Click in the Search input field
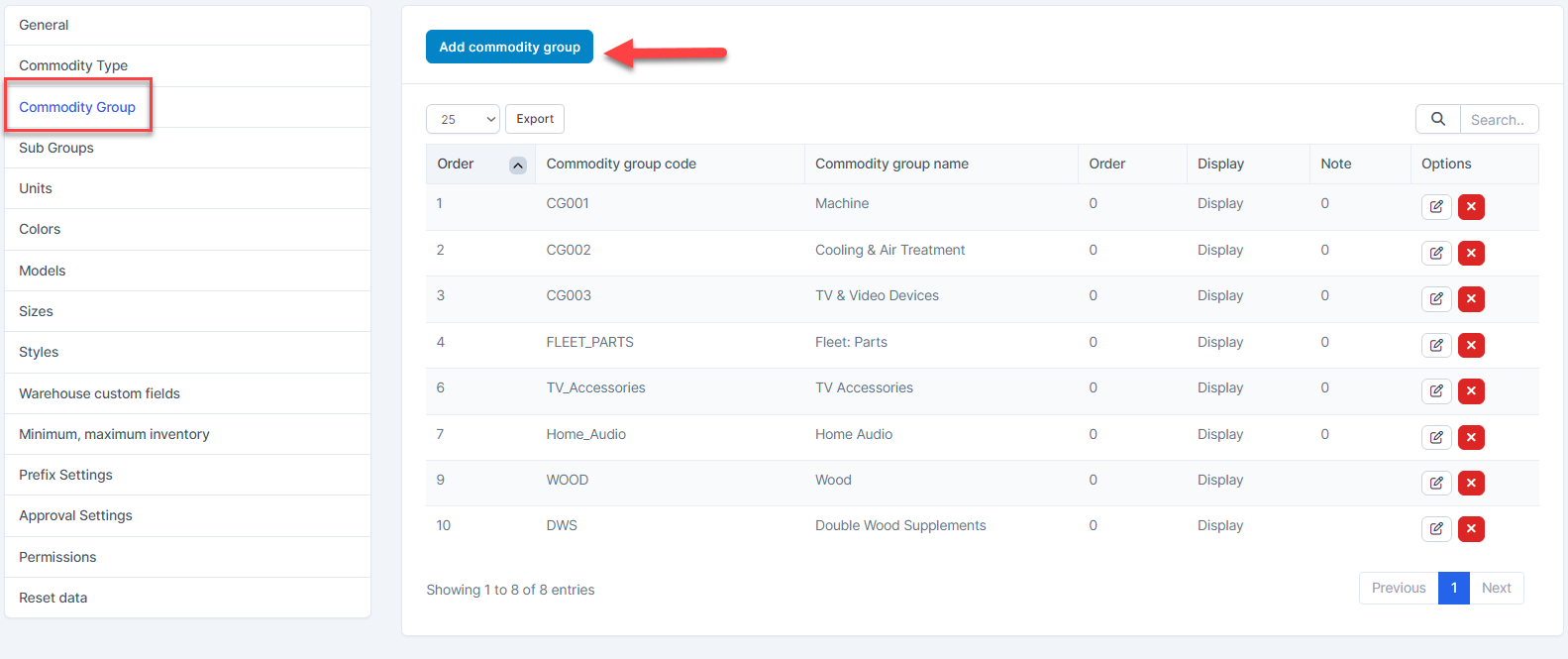Screen dimensions: 1568x659 click(x=1499, y=119)
